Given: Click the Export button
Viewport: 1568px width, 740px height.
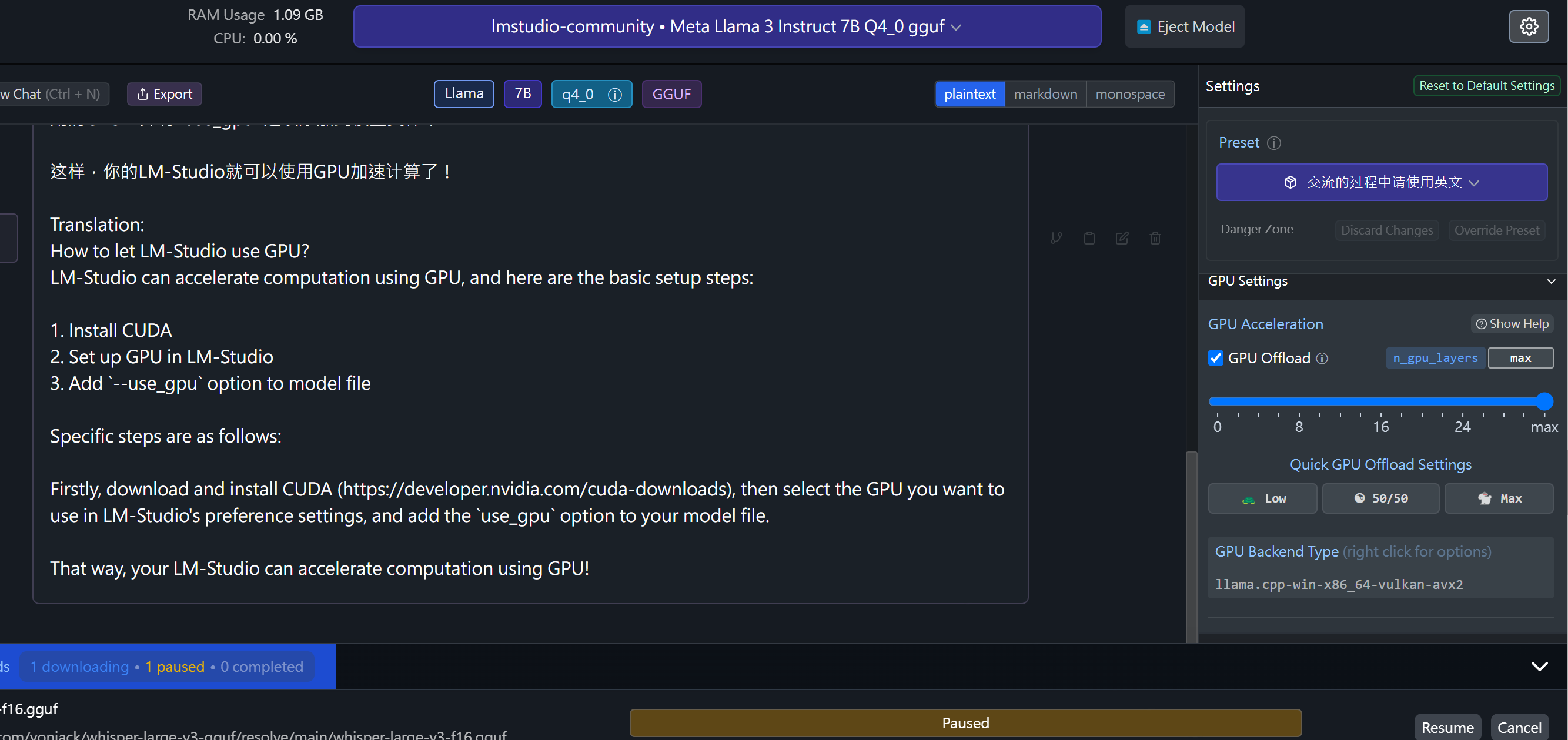Looking at the screenshot, I should point(165,93).
